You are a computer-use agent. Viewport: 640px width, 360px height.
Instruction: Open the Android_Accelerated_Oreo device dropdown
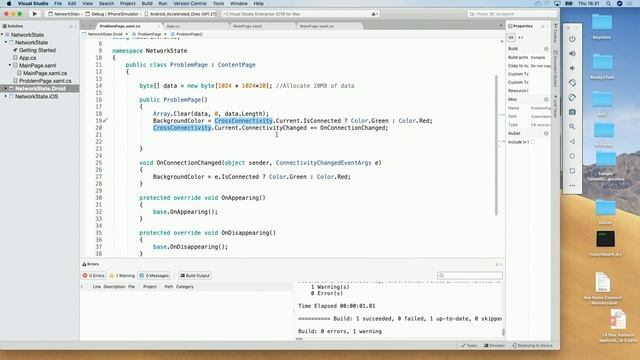pyautogui.click(x=180, y=14)
